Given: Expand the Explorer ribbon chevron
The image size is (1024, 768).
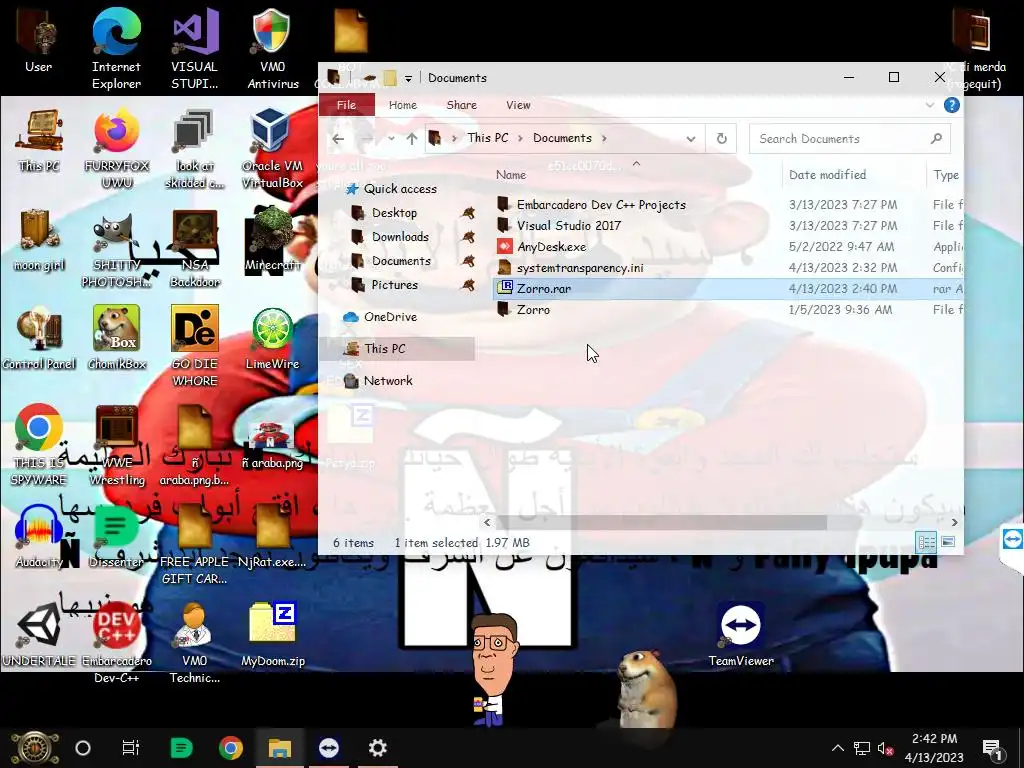Looking at the screenshot, I should click(x=930, y=105).
